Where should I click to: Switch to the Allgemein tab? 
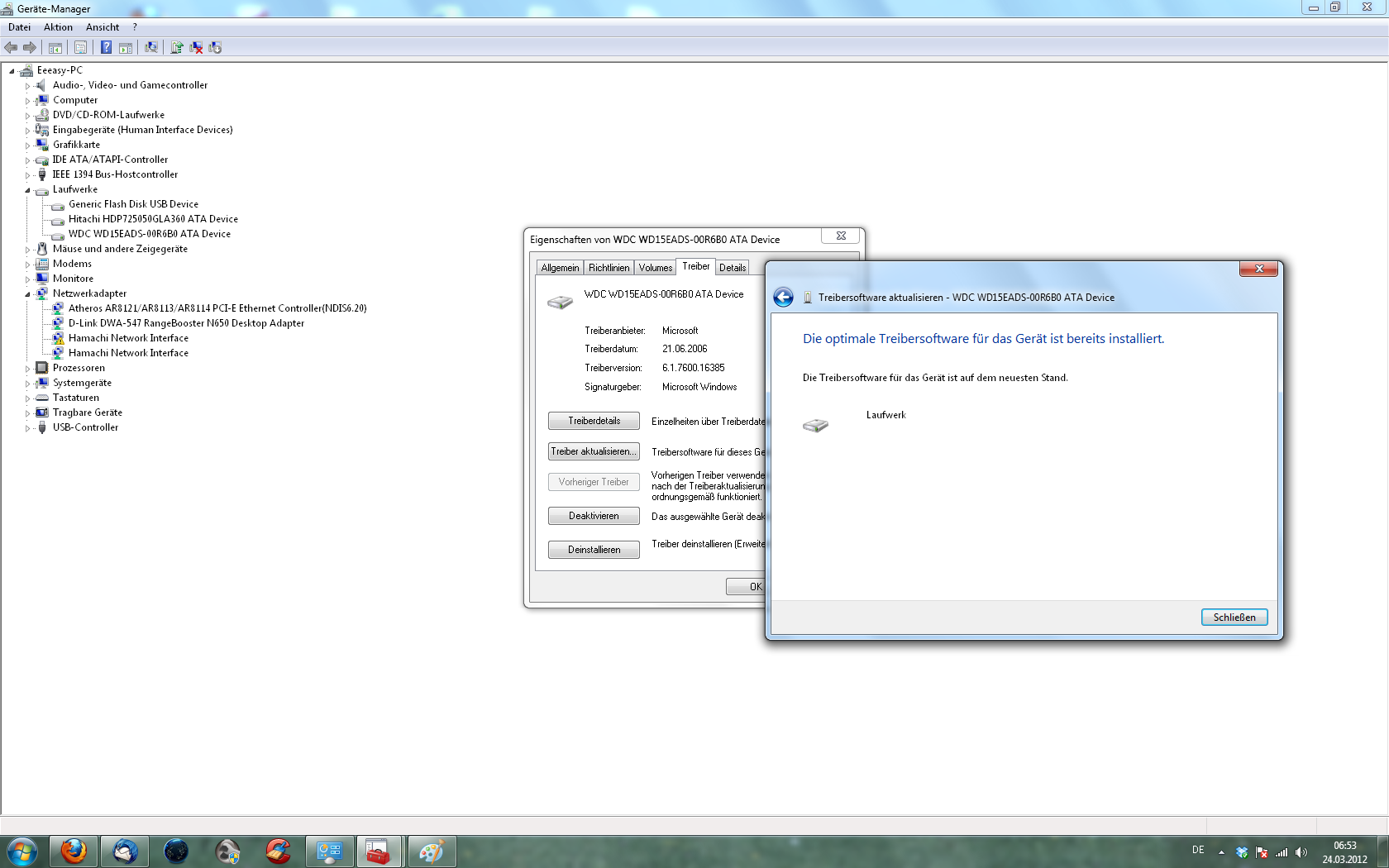pyautogui.click(x=560, y=268)
